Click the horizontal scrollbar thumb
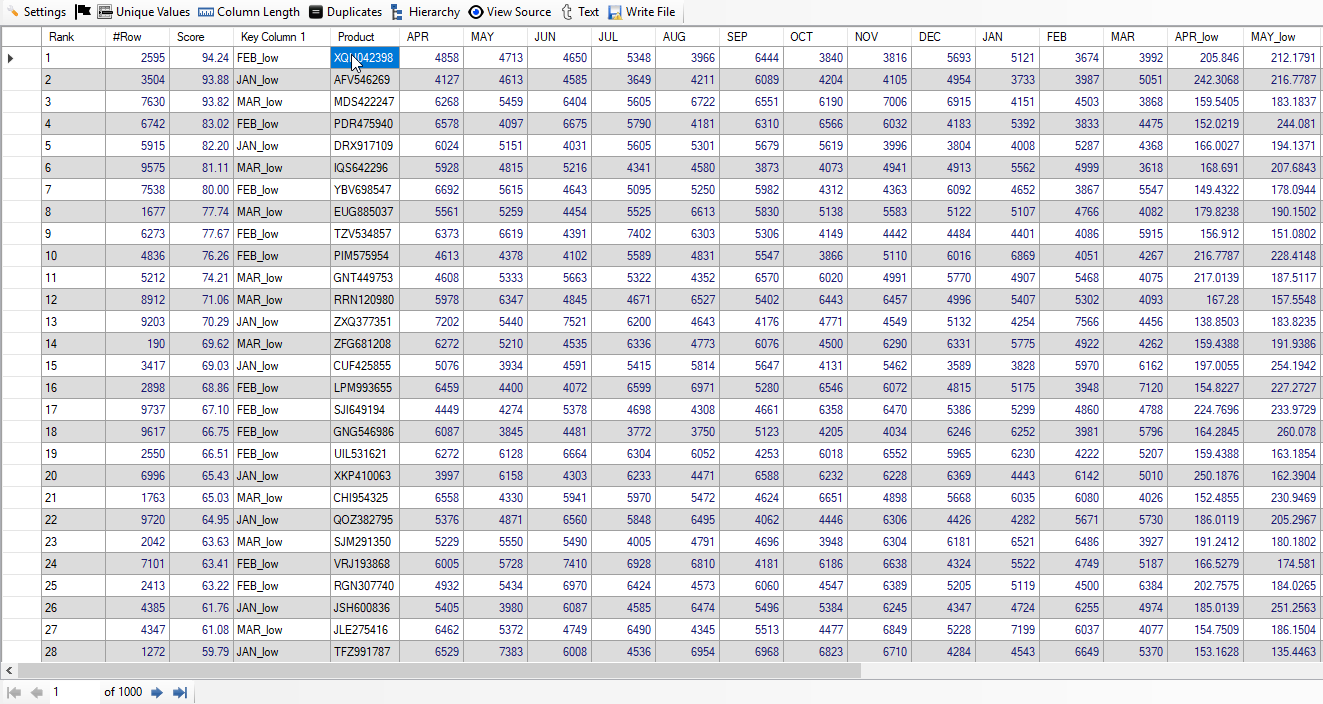 [438, 670]
